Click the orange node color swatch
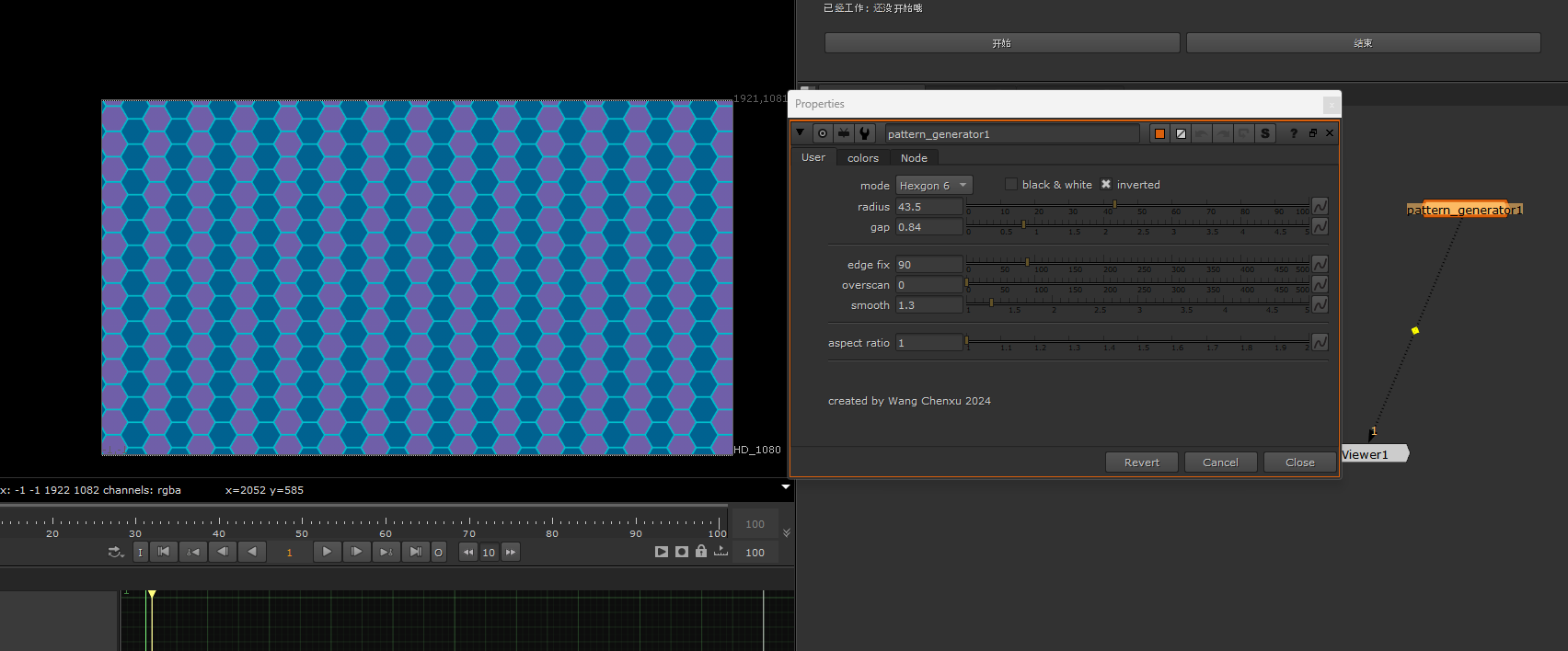Screen dimensions: 1568x651 (x=1159, y=133)
